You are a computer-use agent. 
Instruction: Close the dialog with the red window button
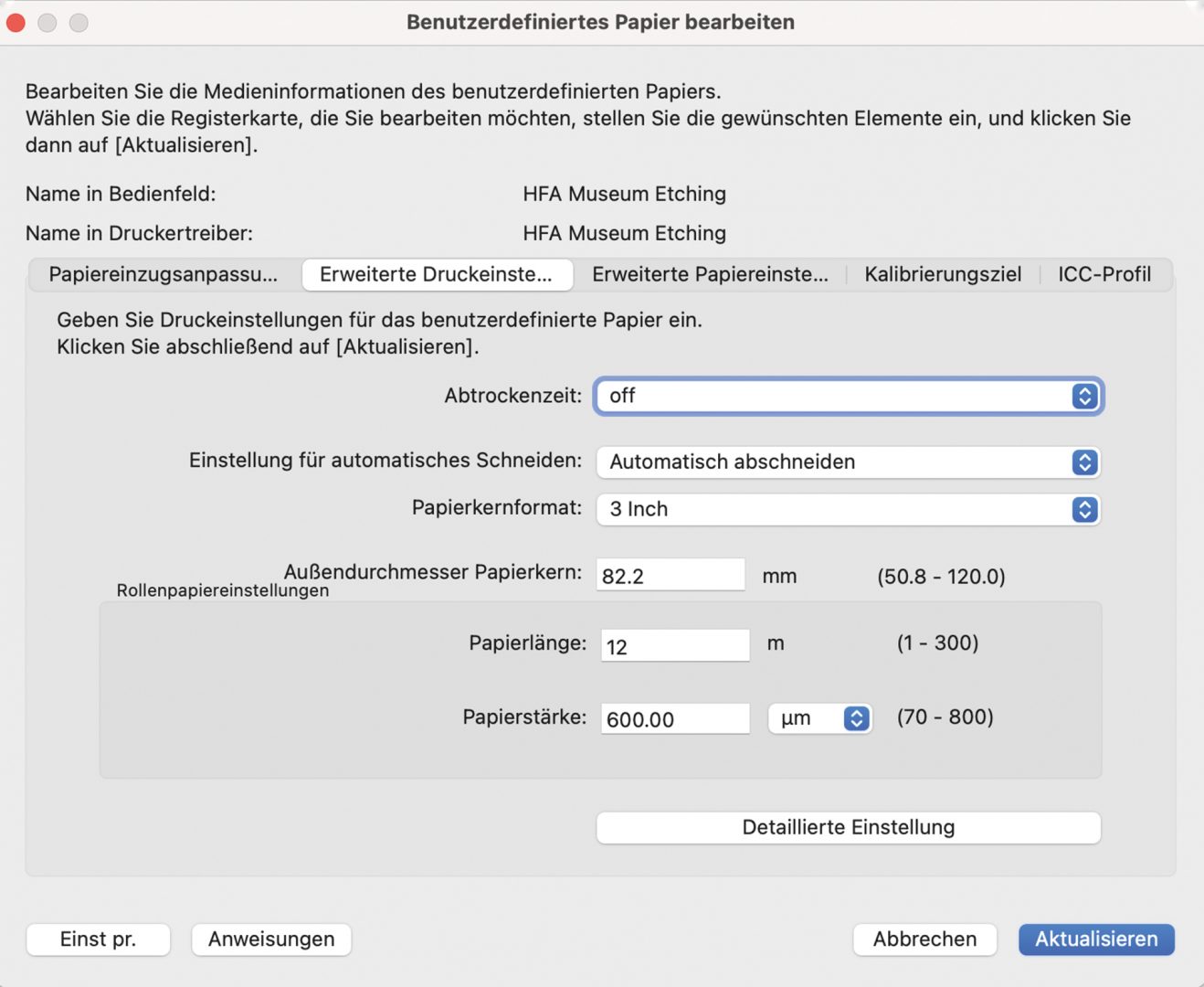pos(16,22)
